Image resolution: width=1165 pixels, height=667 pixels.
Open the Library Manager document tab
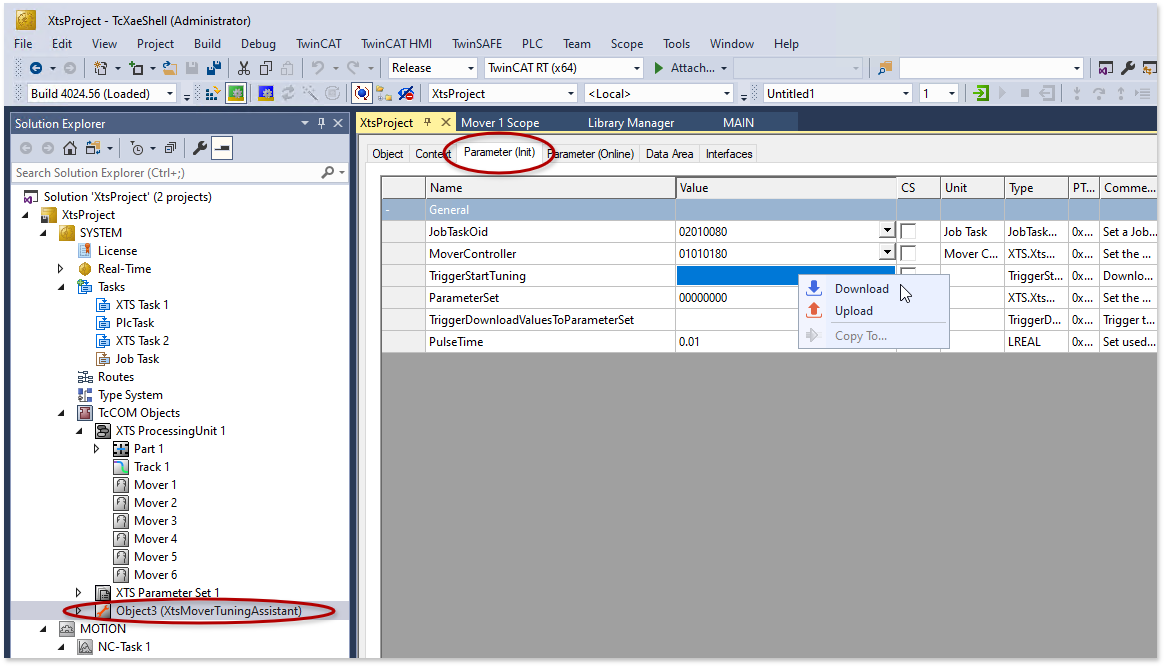click(631, 123)
